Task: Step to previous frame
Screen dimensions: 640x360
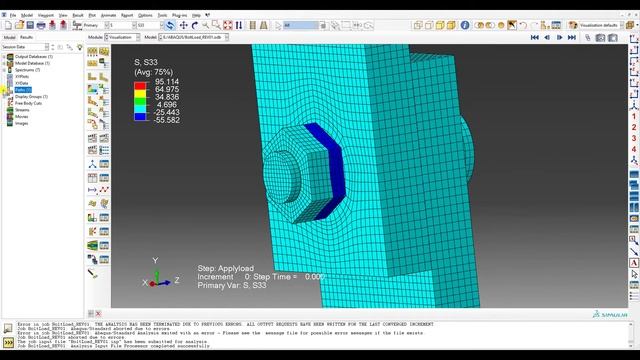Action: [547, 37]
